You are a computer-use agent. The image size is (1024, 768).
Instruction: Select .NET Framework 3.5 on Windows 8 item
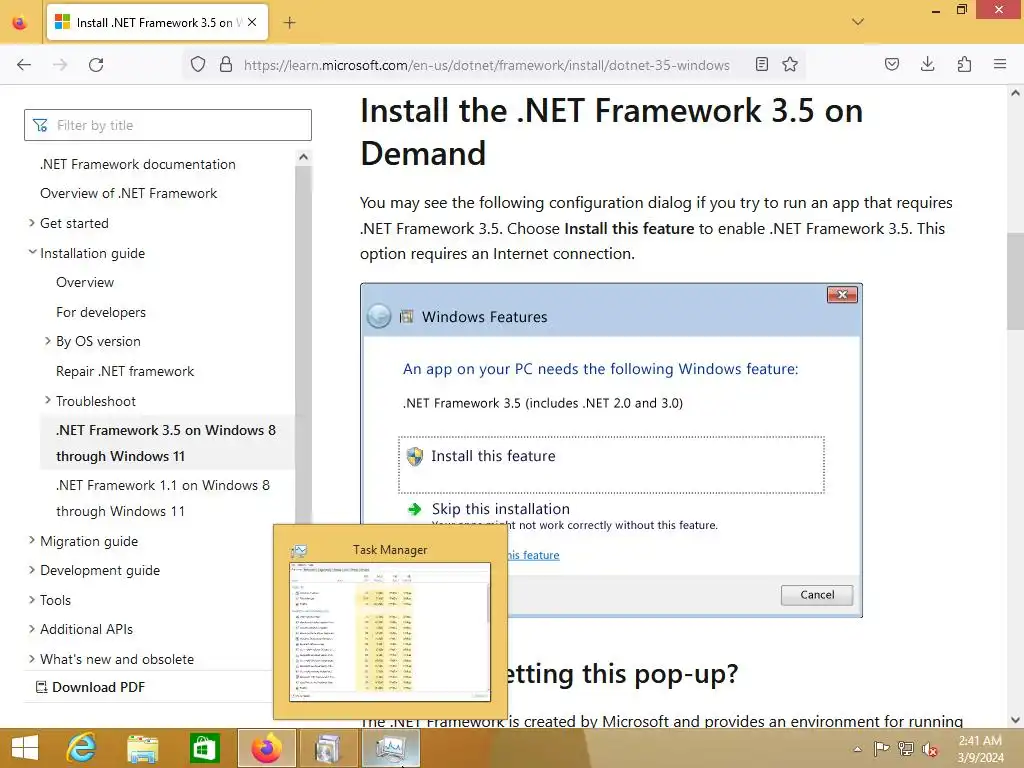[x=166, y=443]
